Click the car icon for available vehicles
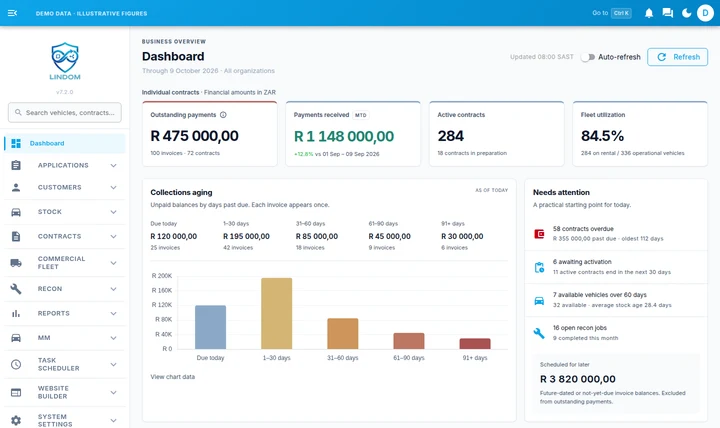This screenshot has width=720, height=428. pos(539,300)
